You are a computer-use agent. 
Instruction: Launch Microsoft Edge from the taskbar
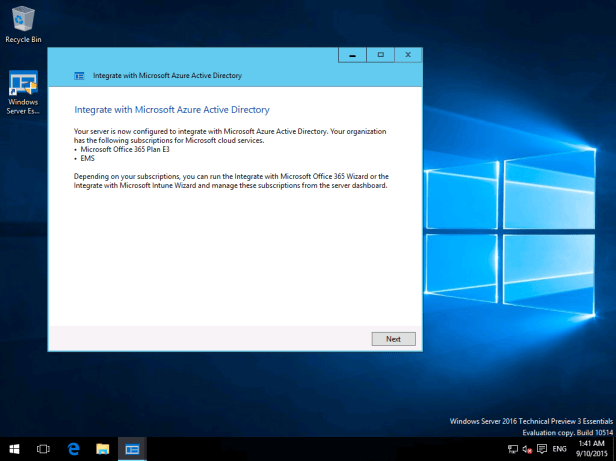click(x=73, y=449)
